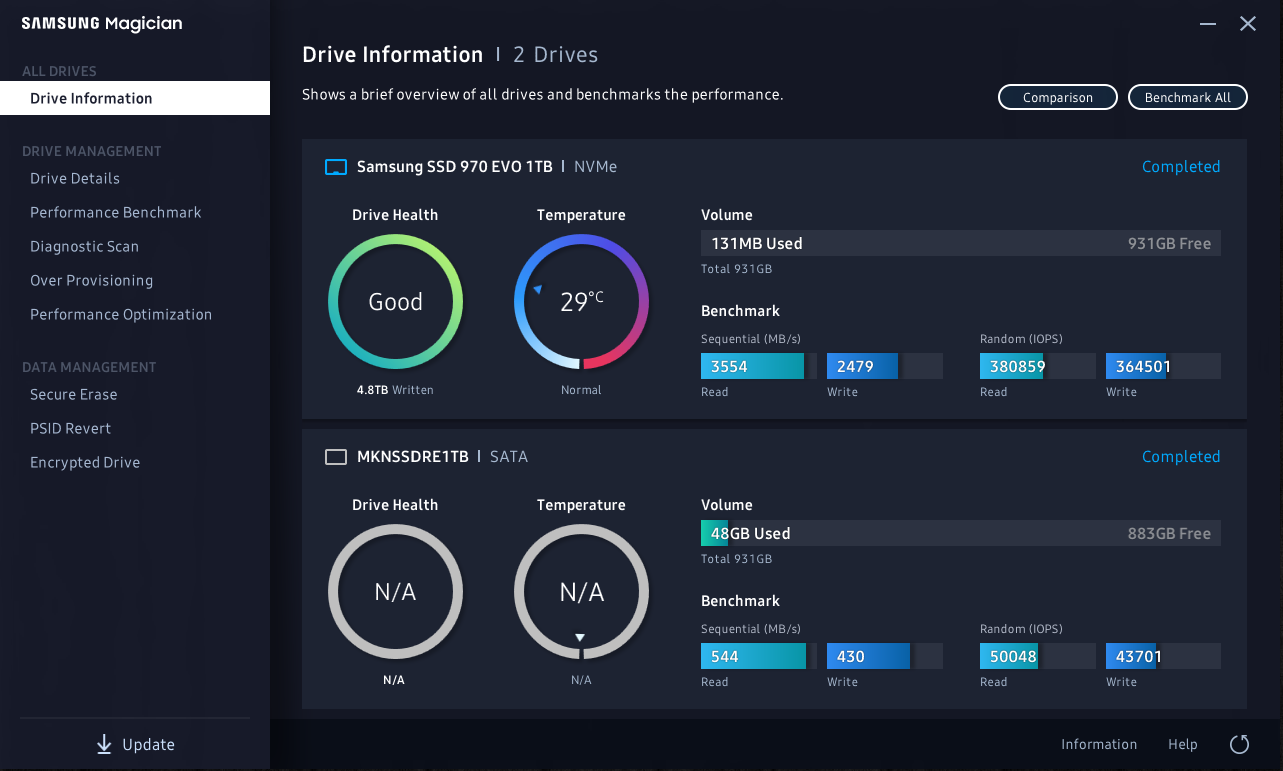1283x771 pixels.
Task: Click the Normal temperature status label
Action: coord(581,390)
